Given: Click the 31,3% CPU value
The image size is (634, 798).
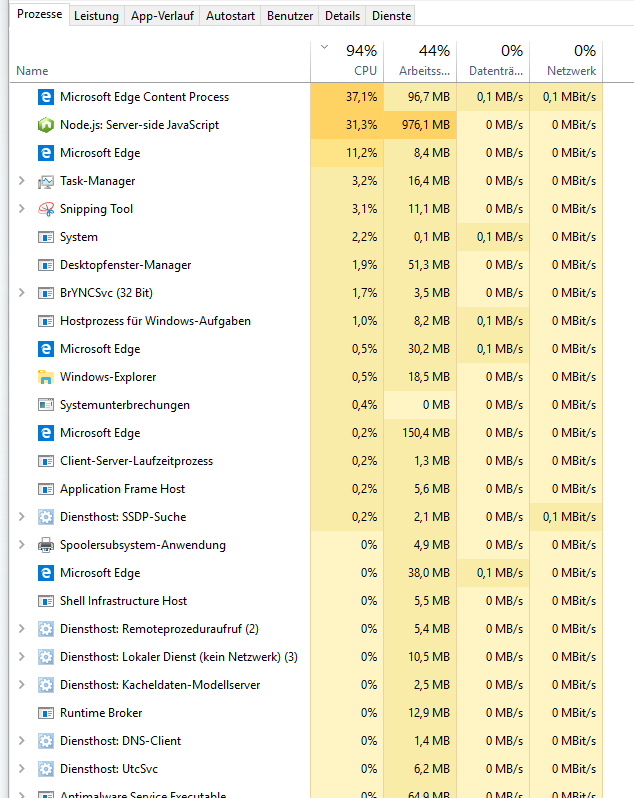Looking at the screenshot, I should click(361, 125).
